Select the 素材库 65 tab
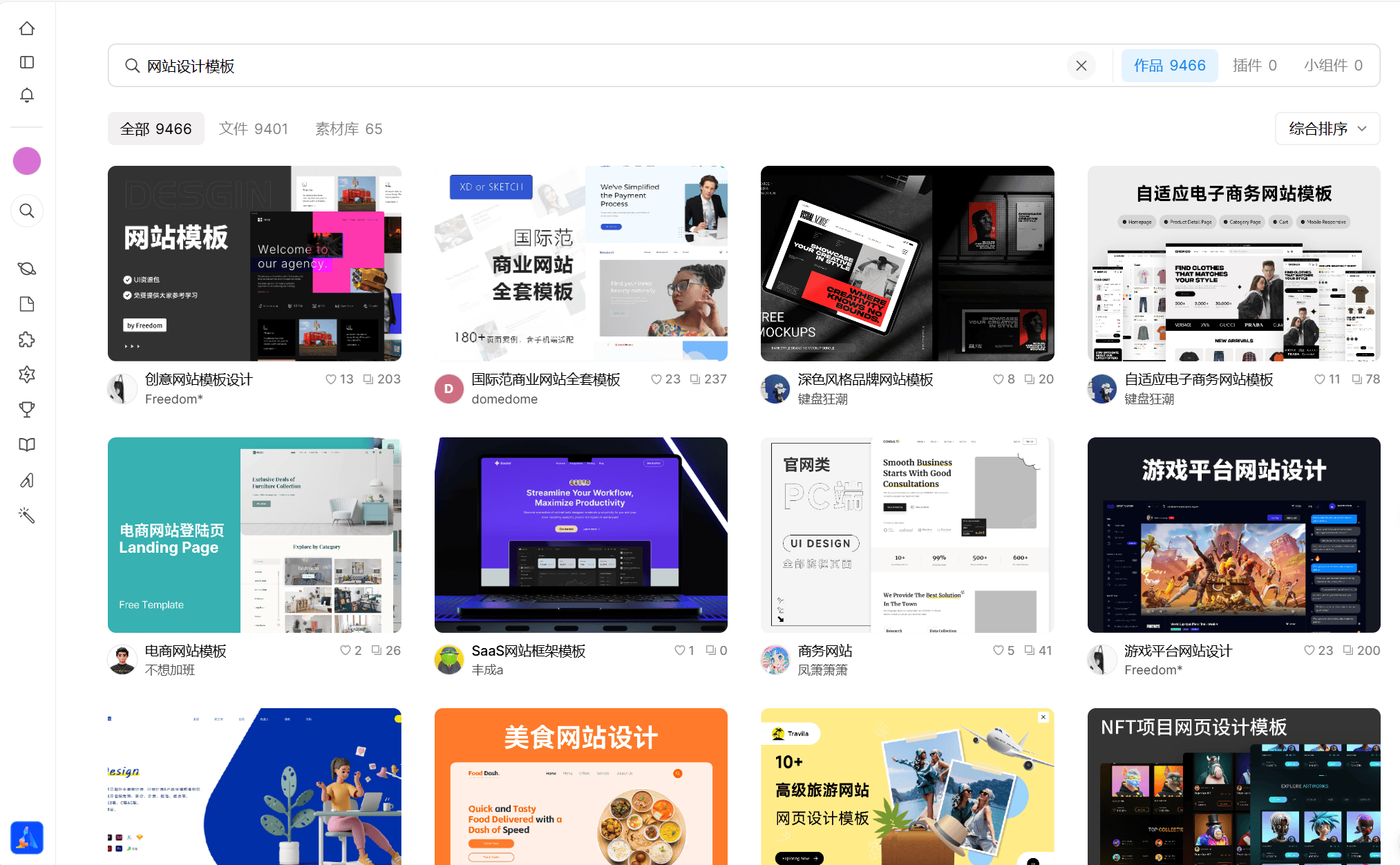This screenshot has width=1400, height=865. pos(348,129)
